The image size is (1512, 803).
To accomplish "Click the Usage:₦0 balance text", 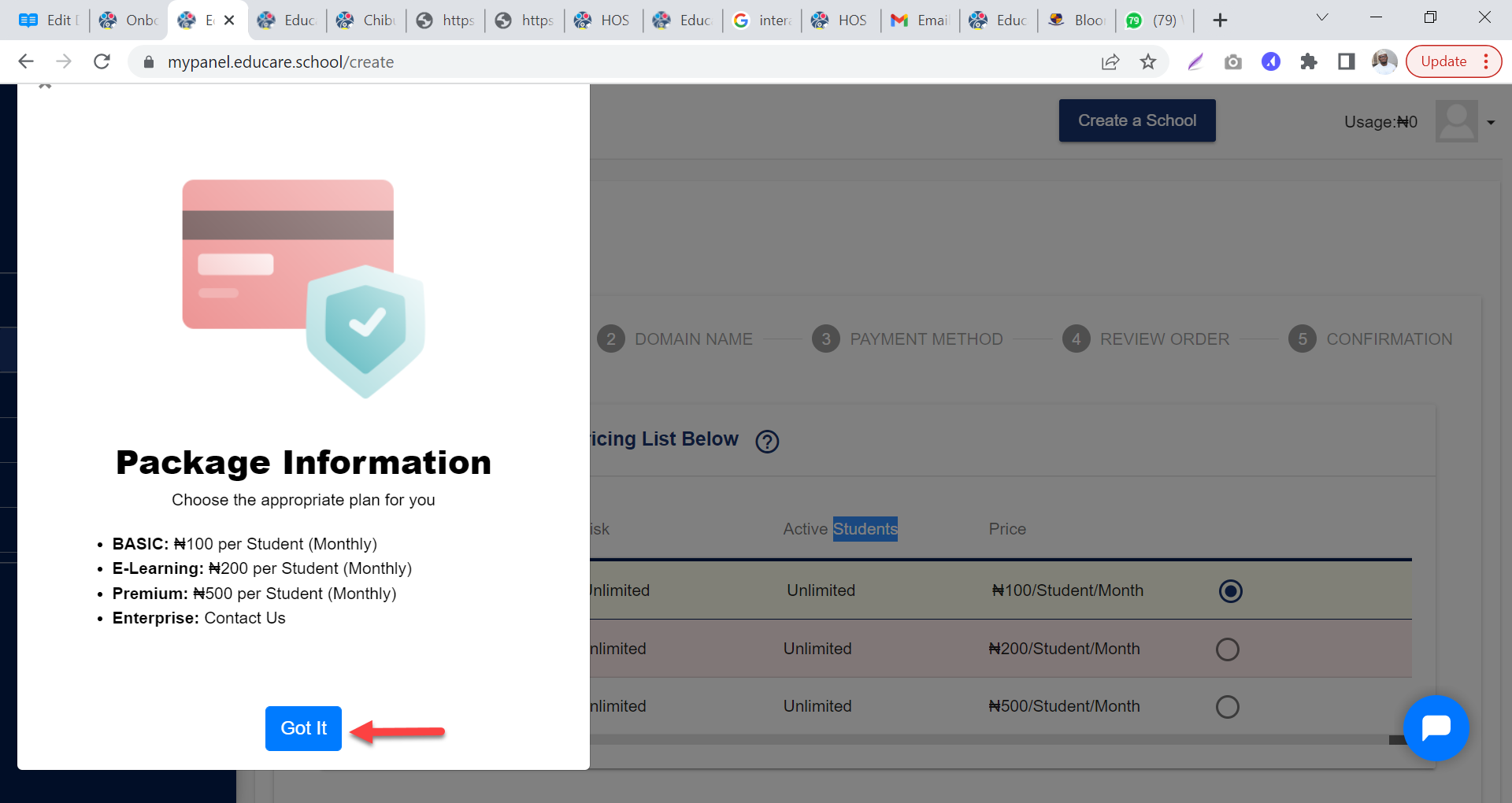I will pos(1380,122).
